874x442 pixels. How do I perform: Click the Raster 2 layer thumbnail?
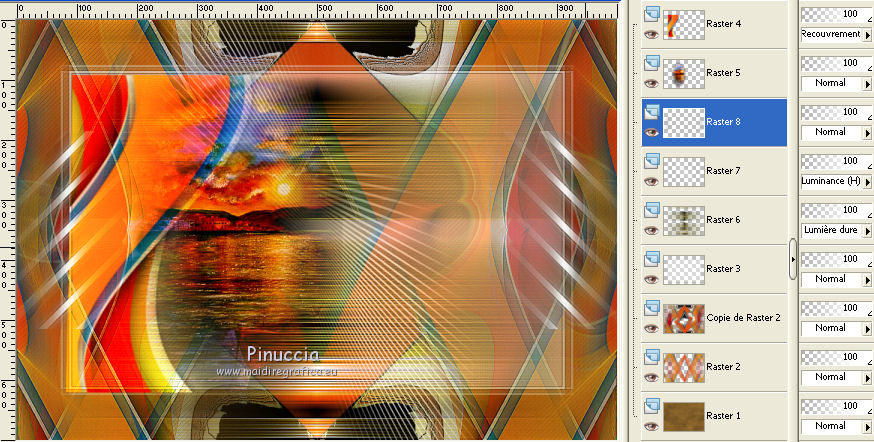click(684, 368)
